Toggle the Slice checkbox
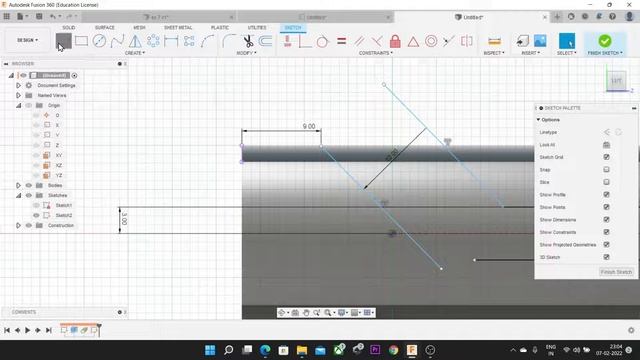Screen dimensions: 640x360 tap(606, 182)
